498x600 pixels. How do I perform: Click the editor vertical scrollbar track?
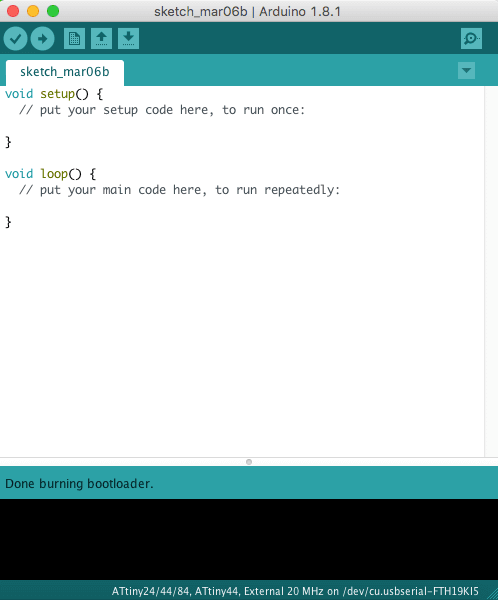point(491,271)
